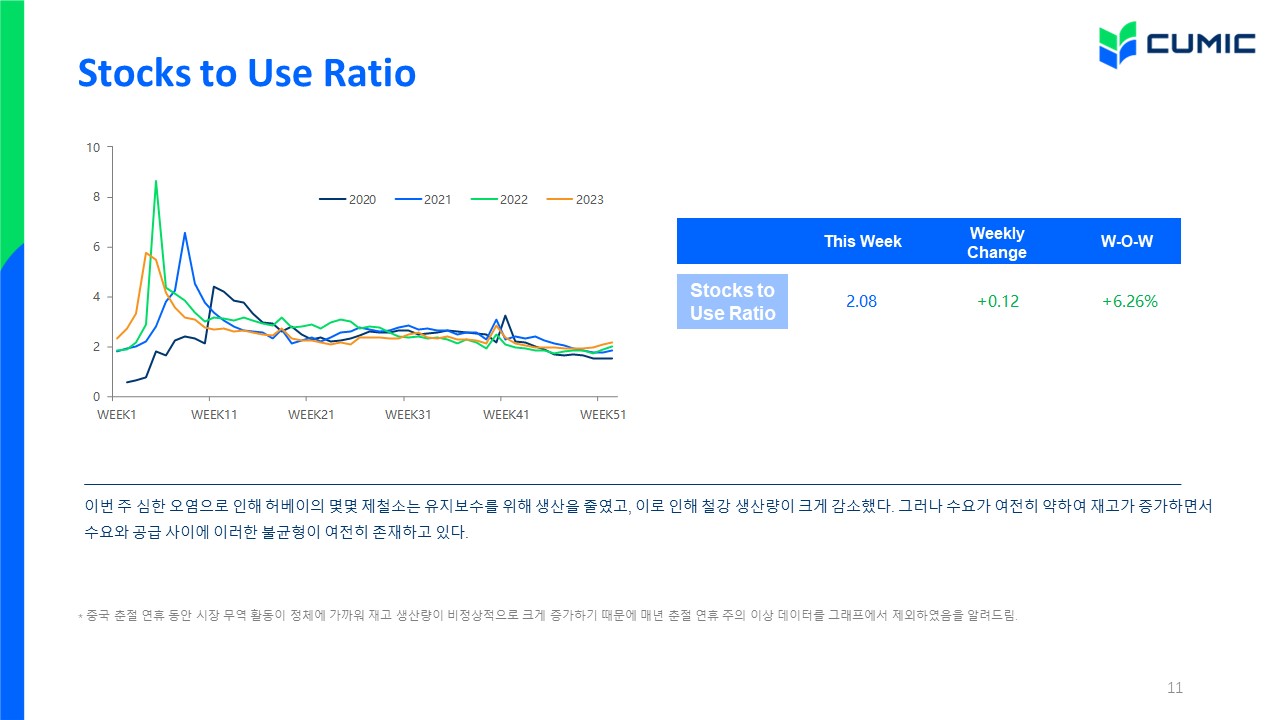Click the slide page number 11
This screenshot has width=1280, height=720.
click(x=1175, y=688)
